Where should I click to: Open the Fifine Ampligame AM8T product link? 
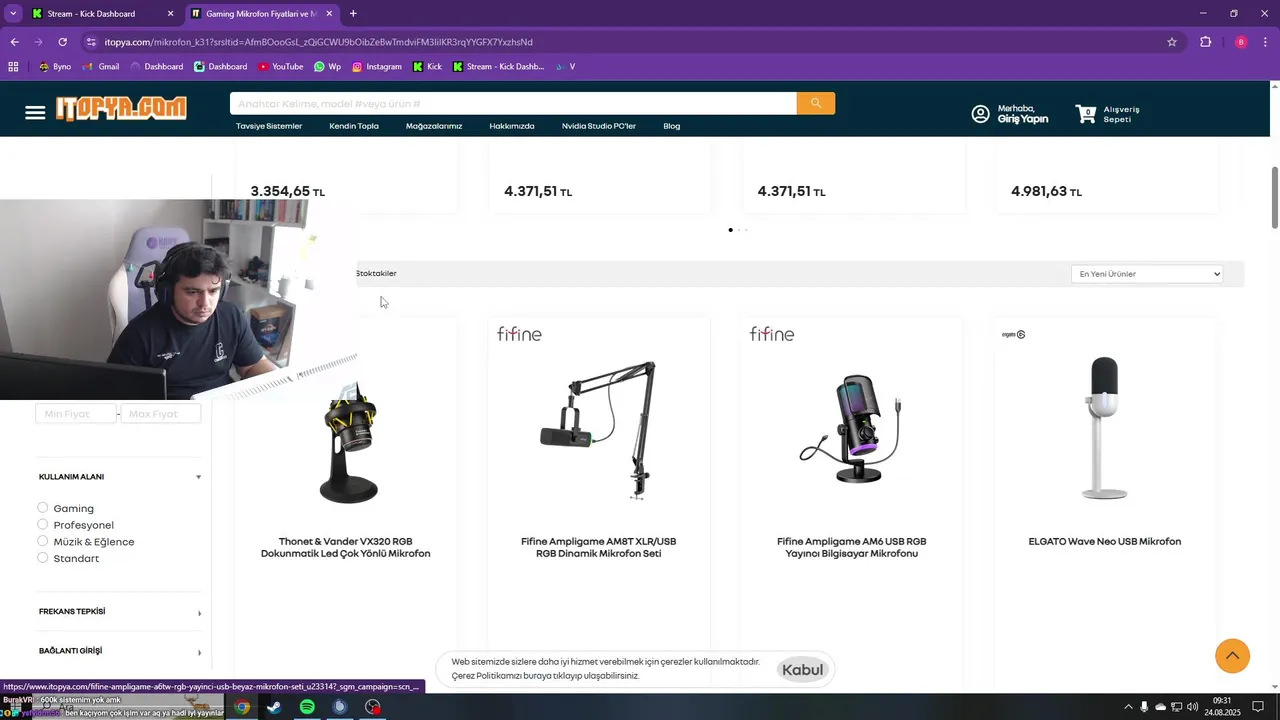click(x=599, y=547)
